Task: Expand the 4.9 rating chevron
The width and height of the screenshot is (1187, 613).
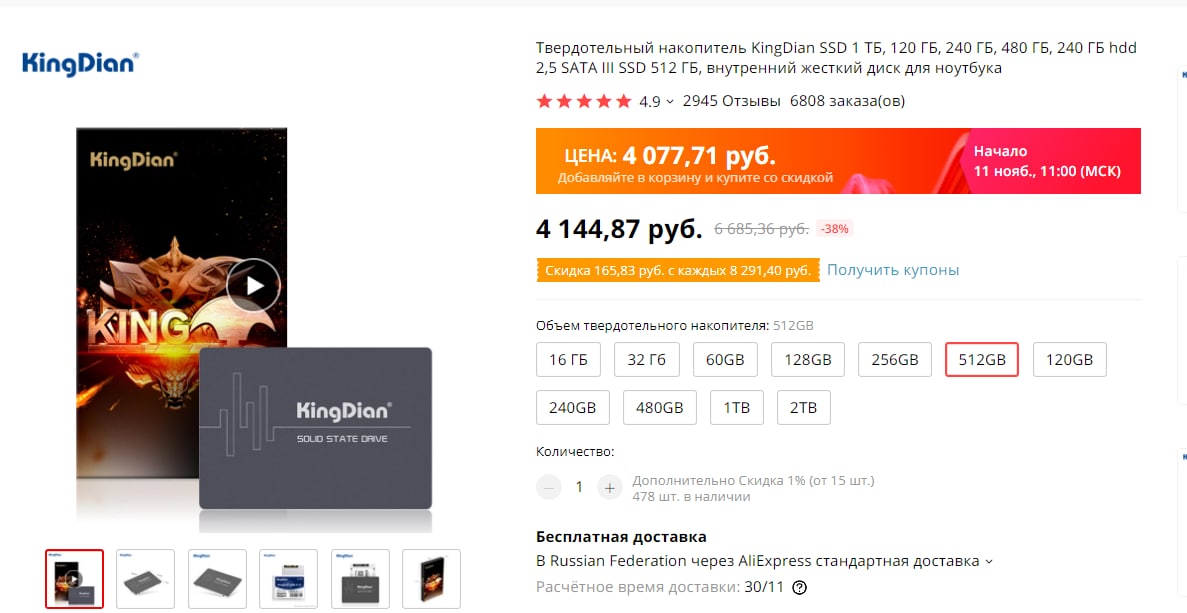Action: click(670, 102)
